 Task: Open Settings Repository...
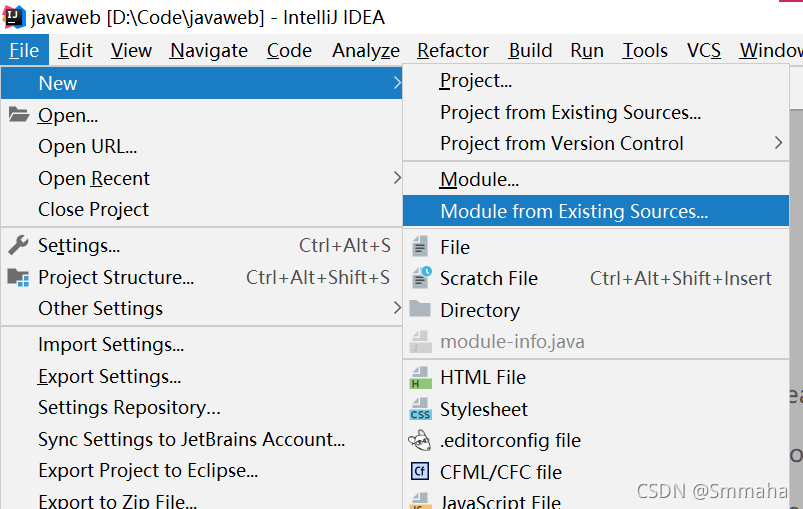tap(201, 408)
